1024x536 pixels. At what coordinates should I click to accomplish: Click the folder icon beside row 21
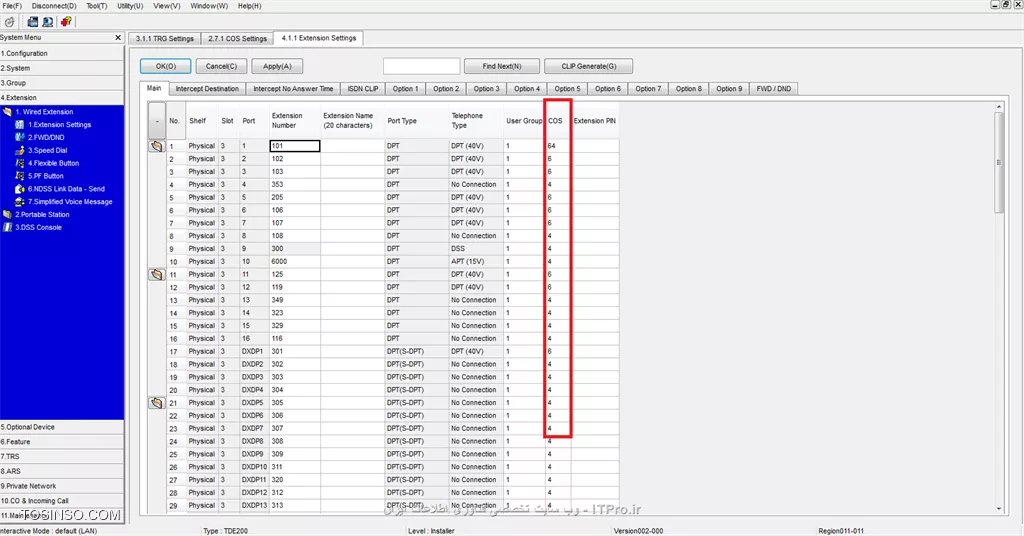[157, 403]
